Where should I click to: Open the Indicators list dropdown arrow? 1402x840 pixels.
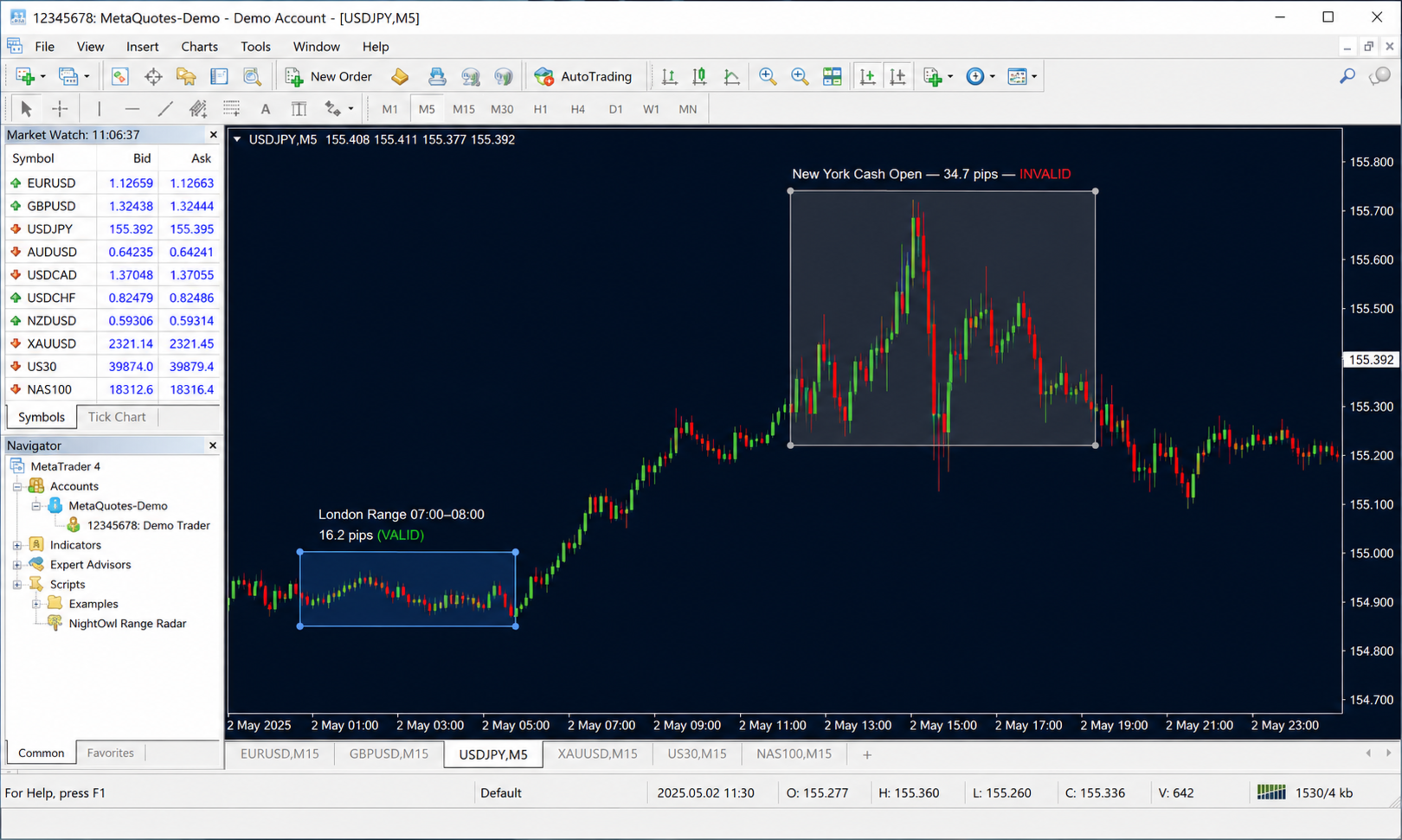(950, 77)
